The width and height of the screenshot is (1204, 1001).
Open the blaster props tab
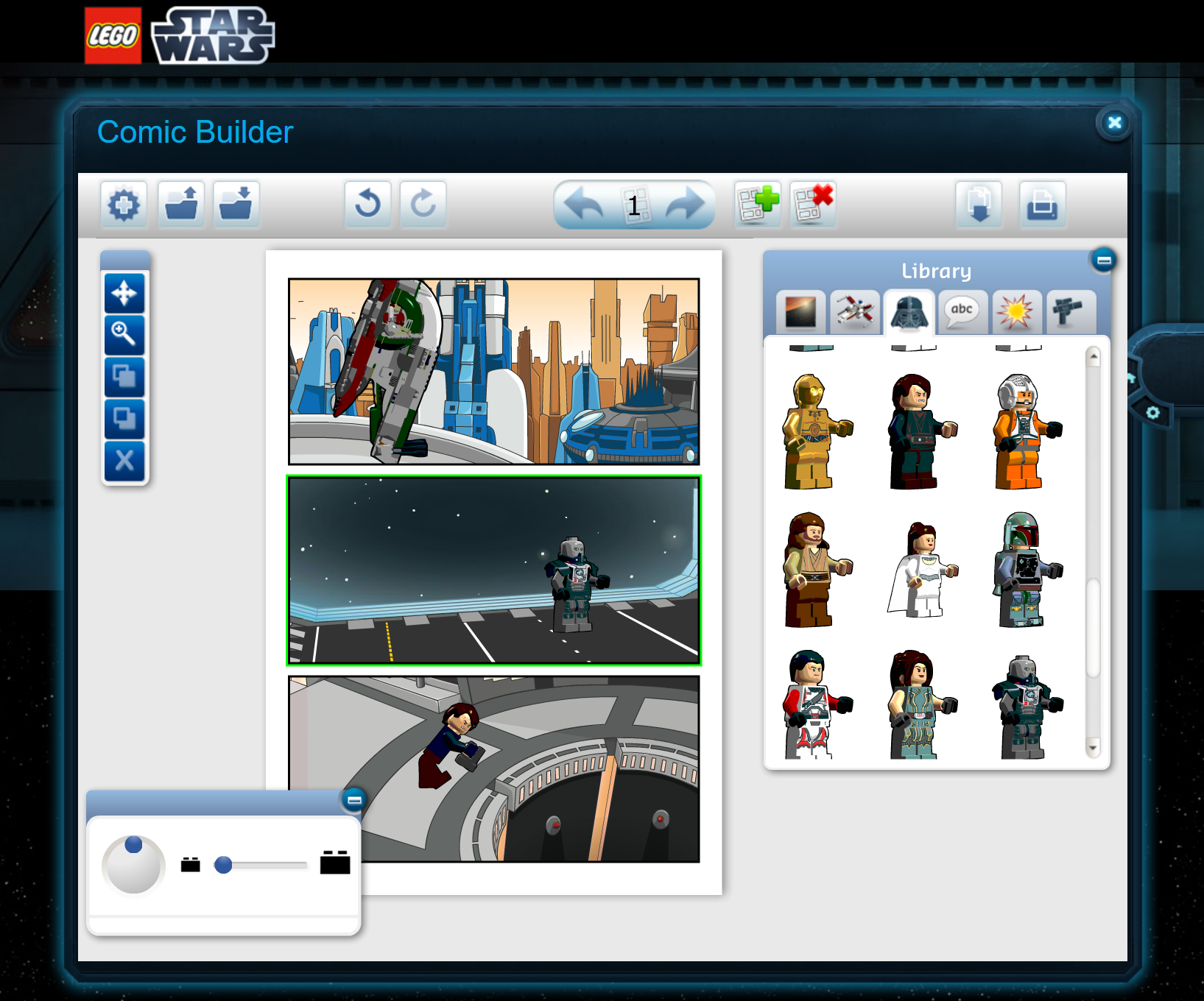pos(1070,312)
